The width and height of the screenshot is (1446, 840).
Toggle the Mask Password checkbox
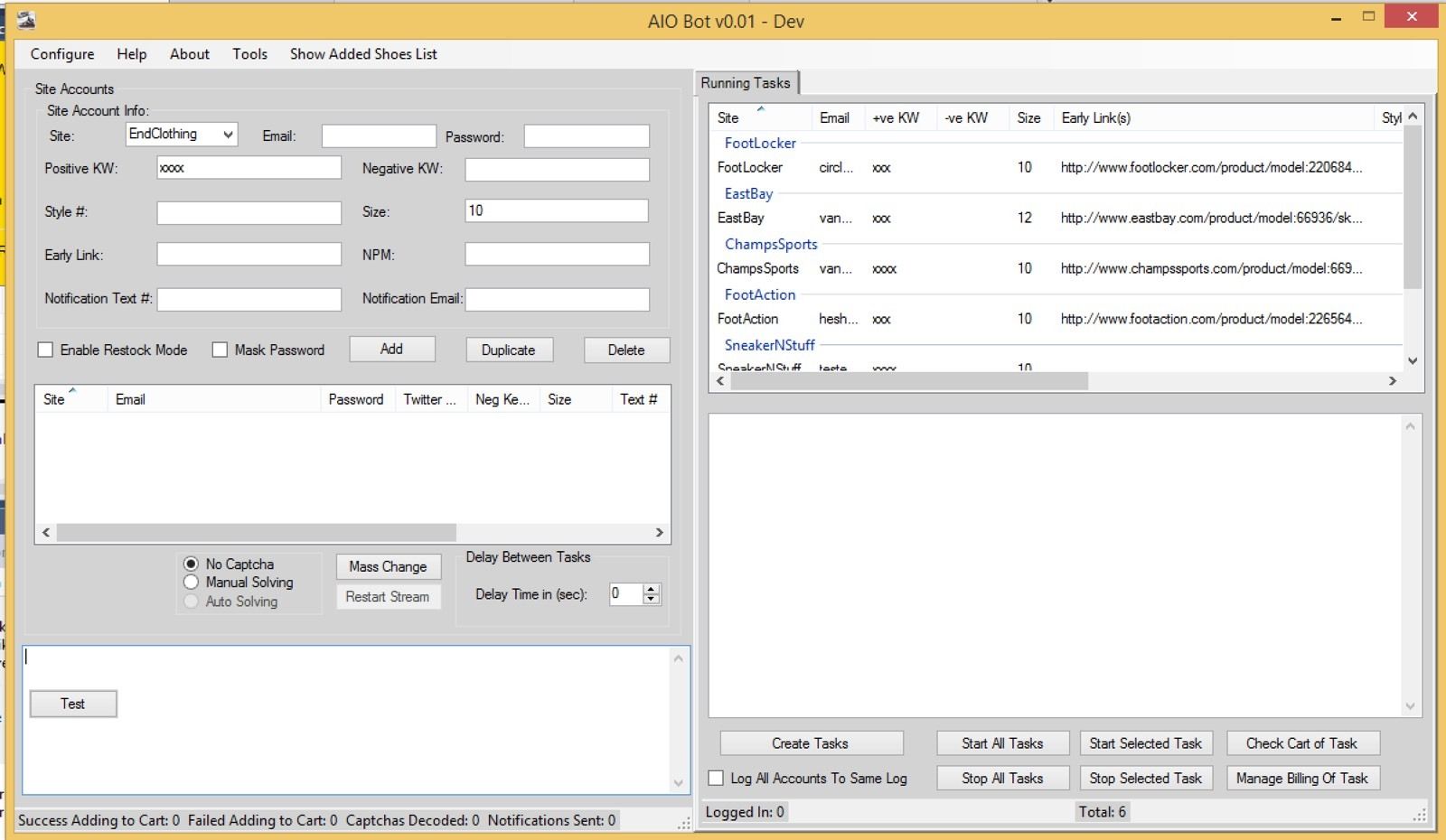click(220, 350)
